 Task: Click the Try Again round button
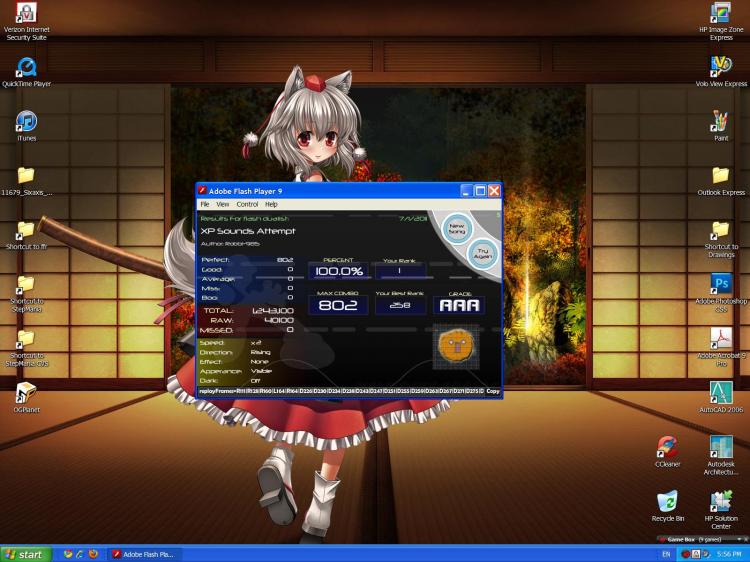pos(483,253)
